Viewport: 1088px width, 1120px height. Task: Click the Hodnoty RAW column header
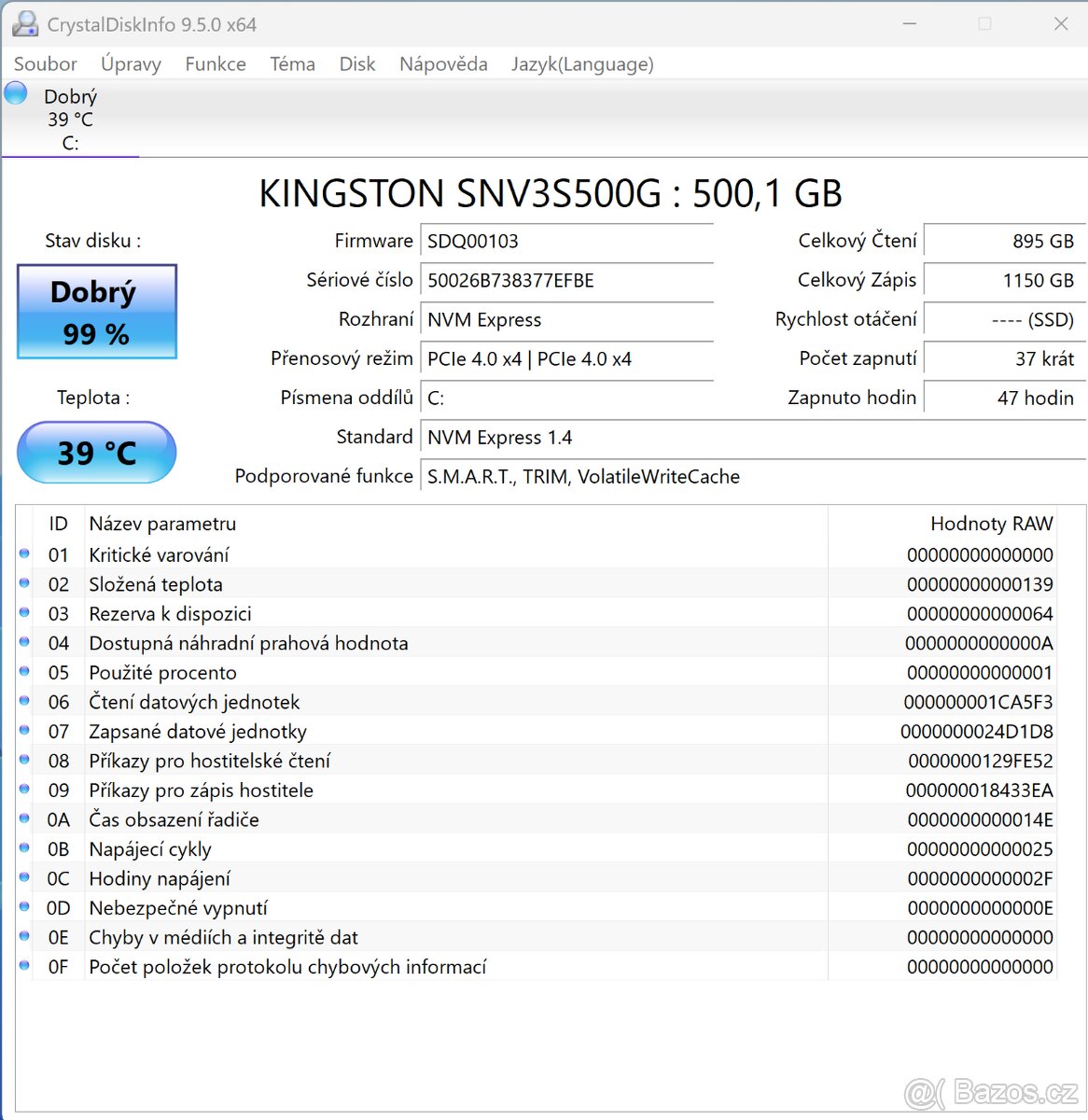(991, 524)
